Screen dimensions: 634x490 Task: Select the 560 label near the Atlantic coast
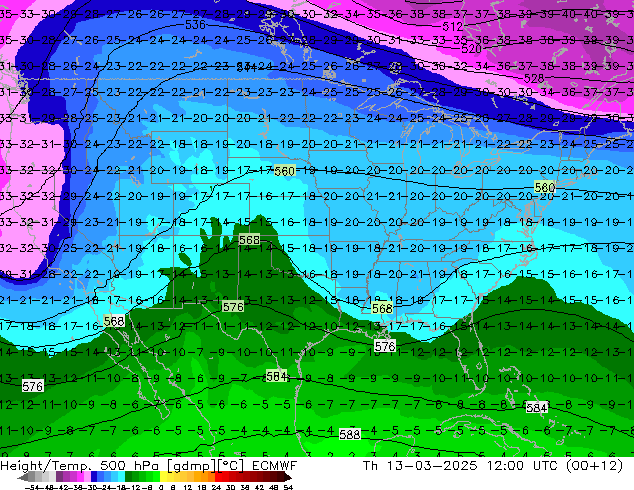tap(545, 187)
